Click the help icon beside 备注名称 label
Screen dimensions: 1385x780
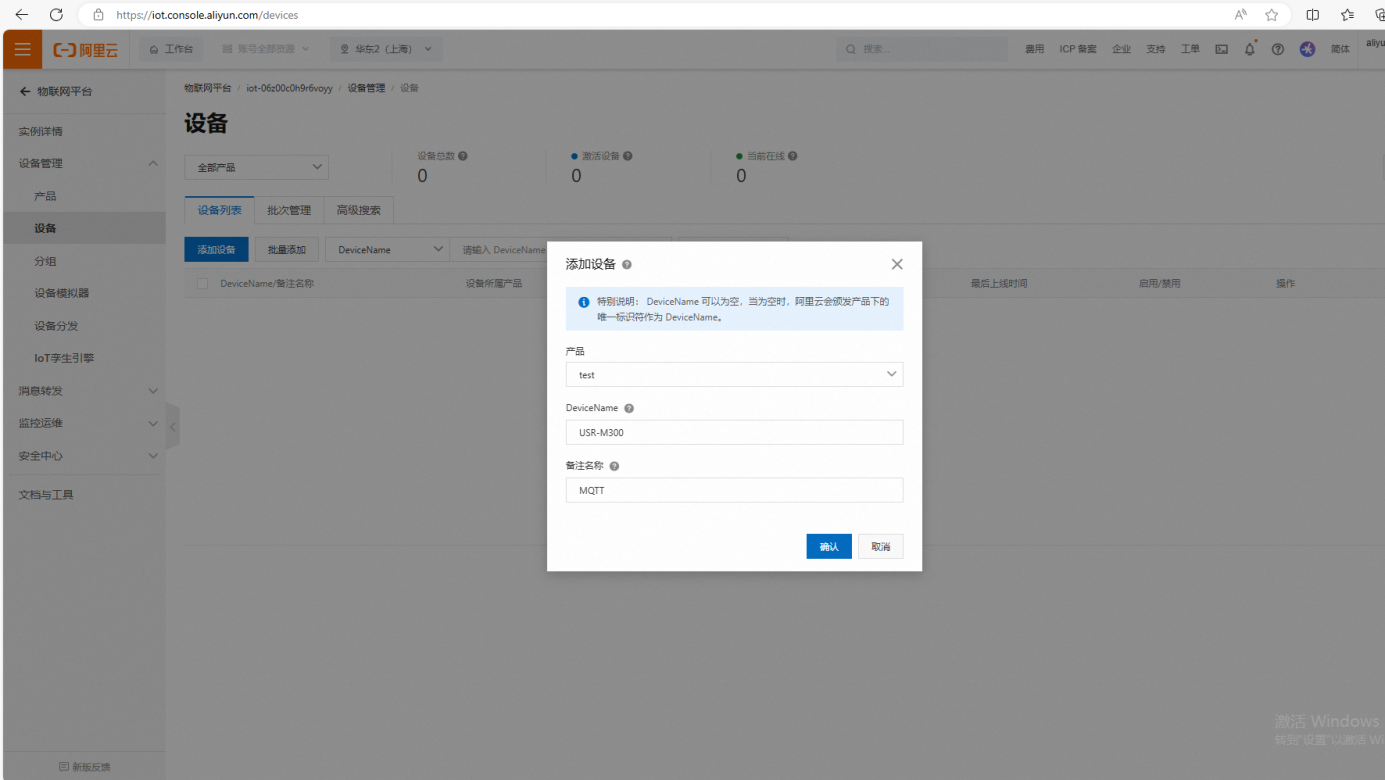[x=614, y=466]
